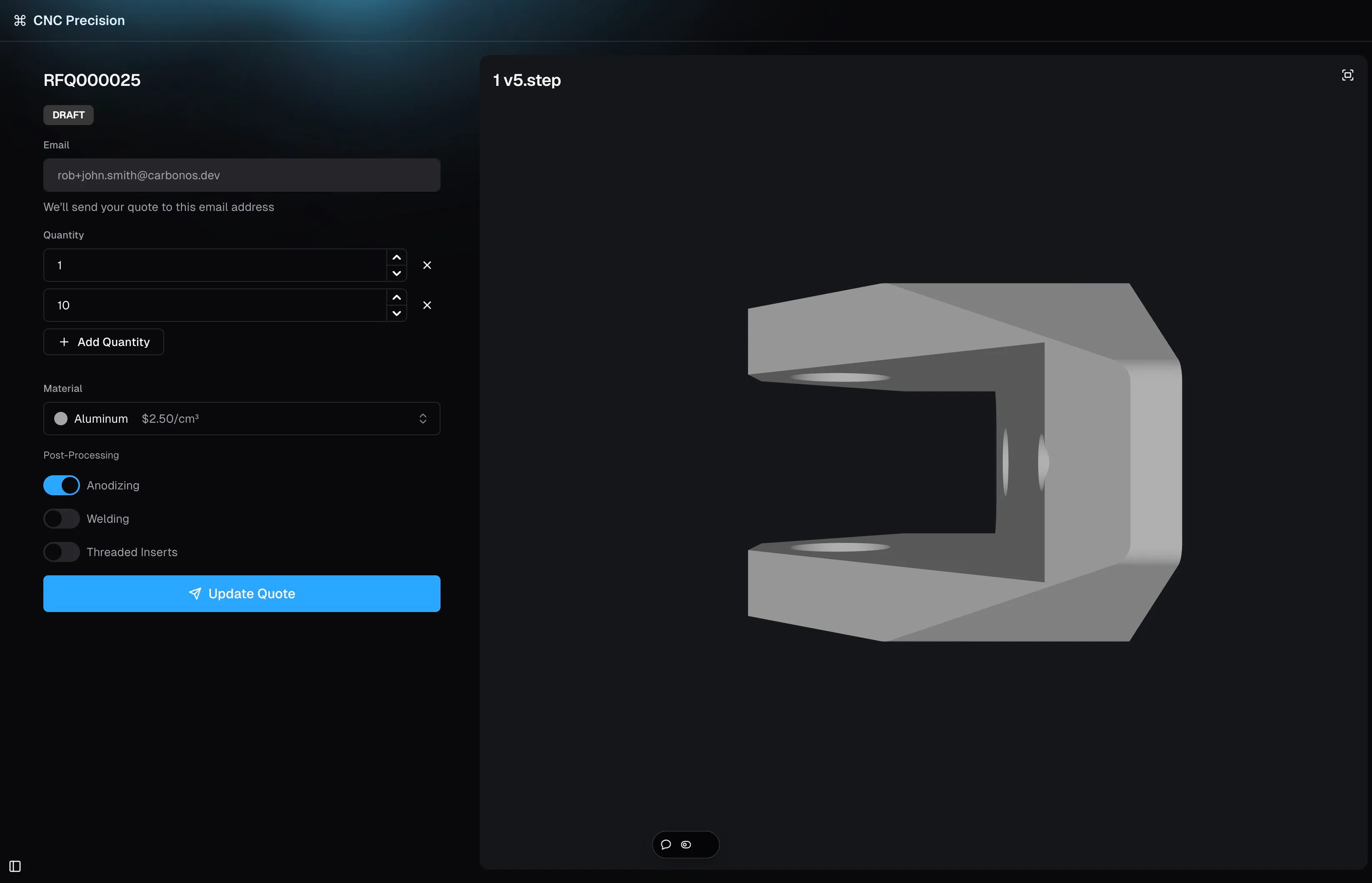Open the comment bubble tool in viewer
The width and height of the screenshot is (1372, 883).
point(665,844)
